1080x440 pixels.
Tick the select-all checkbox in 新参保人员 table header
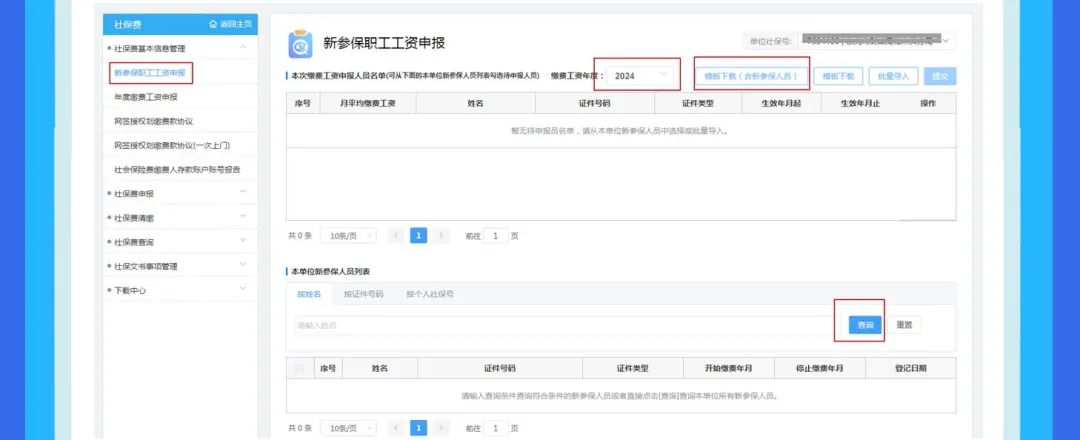[299, 368]
